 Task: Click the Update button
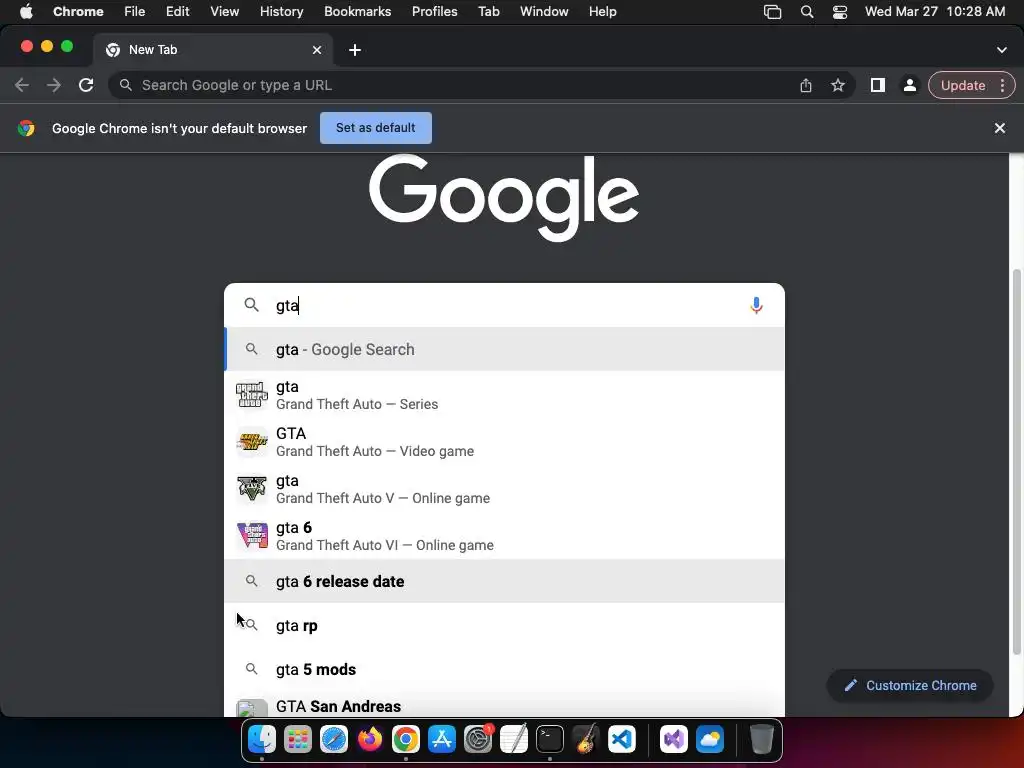click(x=963, y=85)
